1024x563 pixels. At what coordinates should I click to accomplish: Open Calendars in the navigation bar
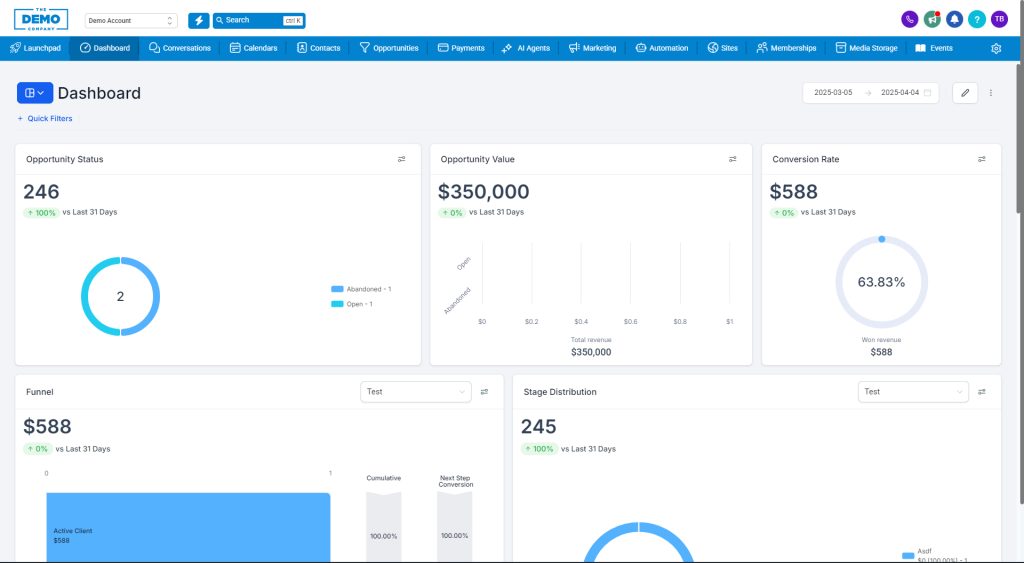click(x=253, y=48)
